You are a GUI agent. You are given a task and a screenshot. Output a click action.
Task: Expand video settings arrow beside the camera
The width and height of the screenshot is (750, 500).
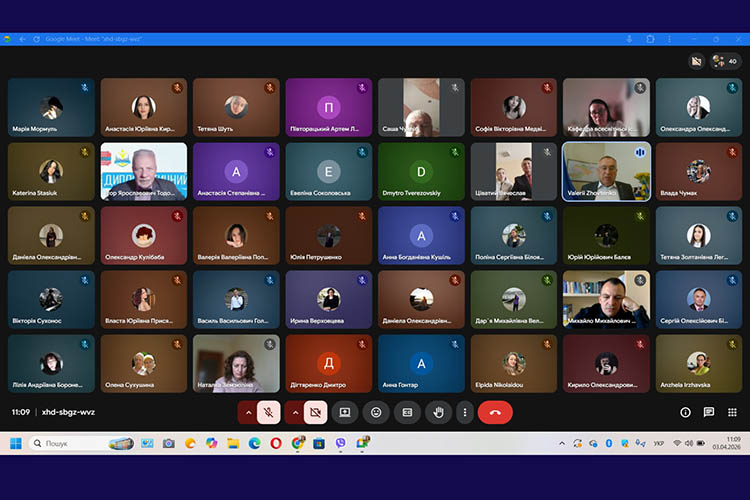[x=295, y=411]
